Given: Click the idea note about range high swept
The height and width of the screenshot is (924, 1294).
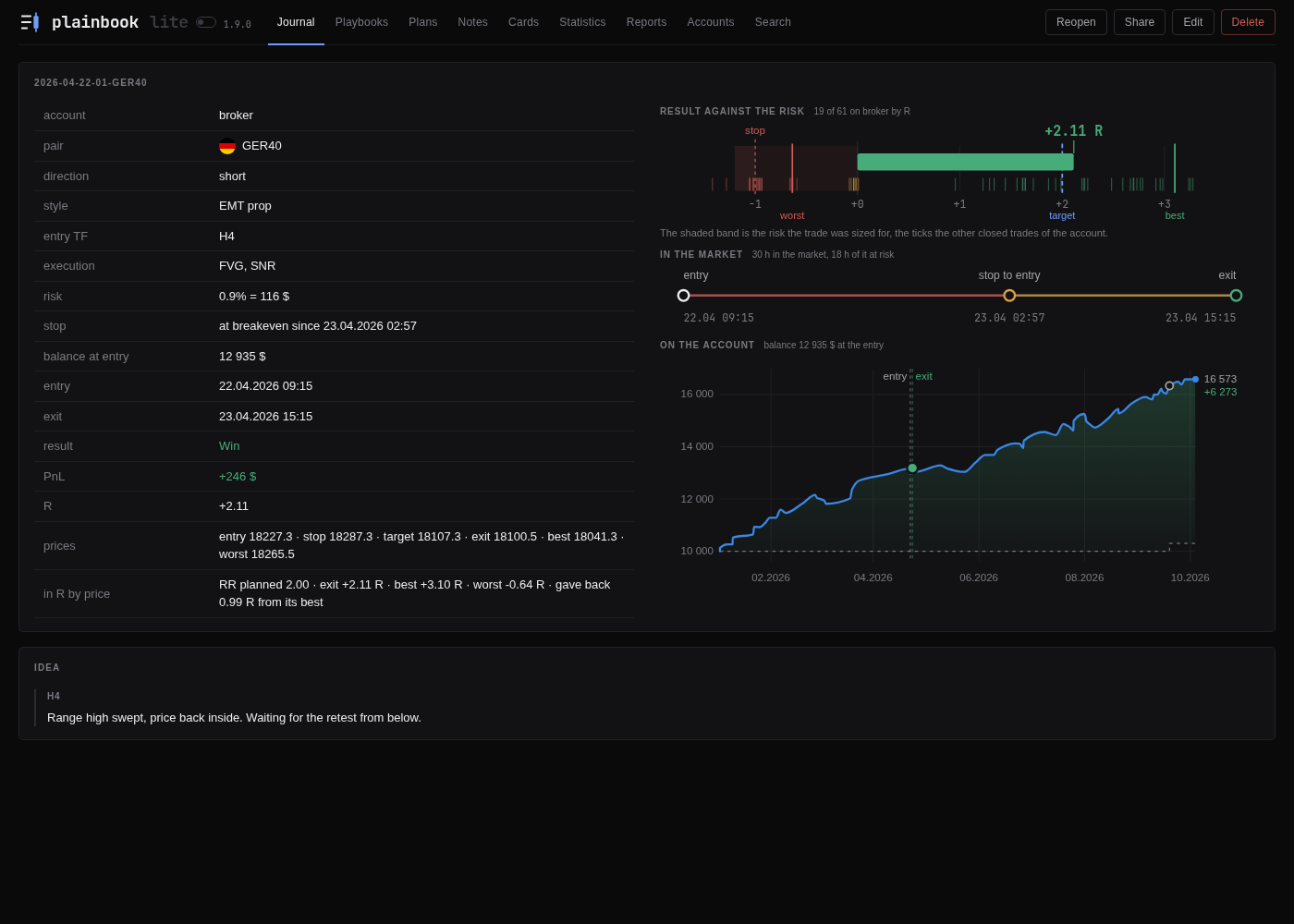Looking at the screenshot, I should (x=234, y=718).
